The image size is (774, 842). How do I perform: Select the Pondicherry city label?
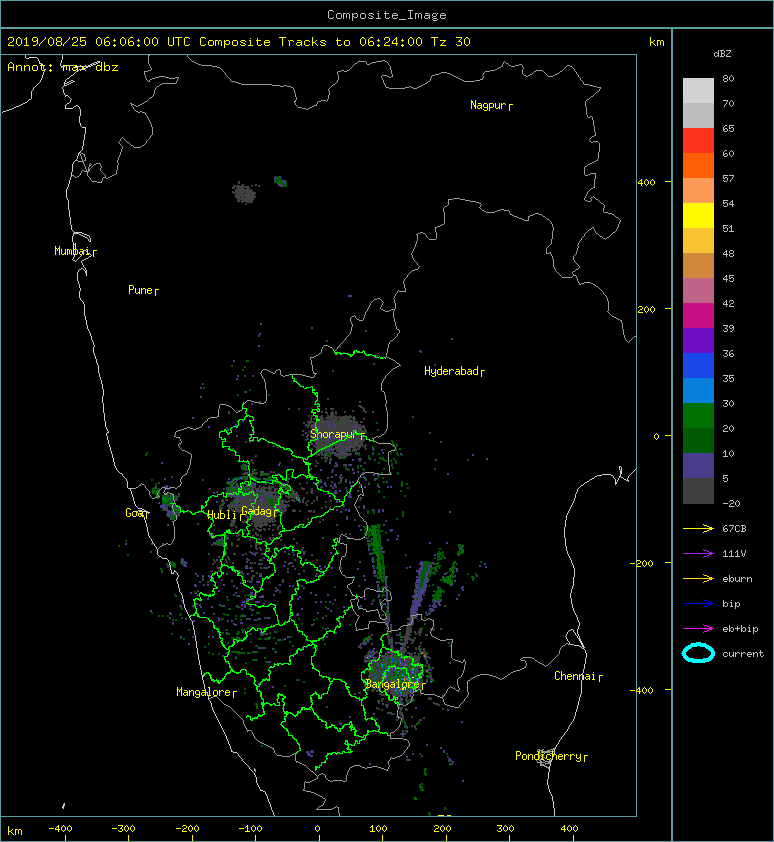click(551, 756)
